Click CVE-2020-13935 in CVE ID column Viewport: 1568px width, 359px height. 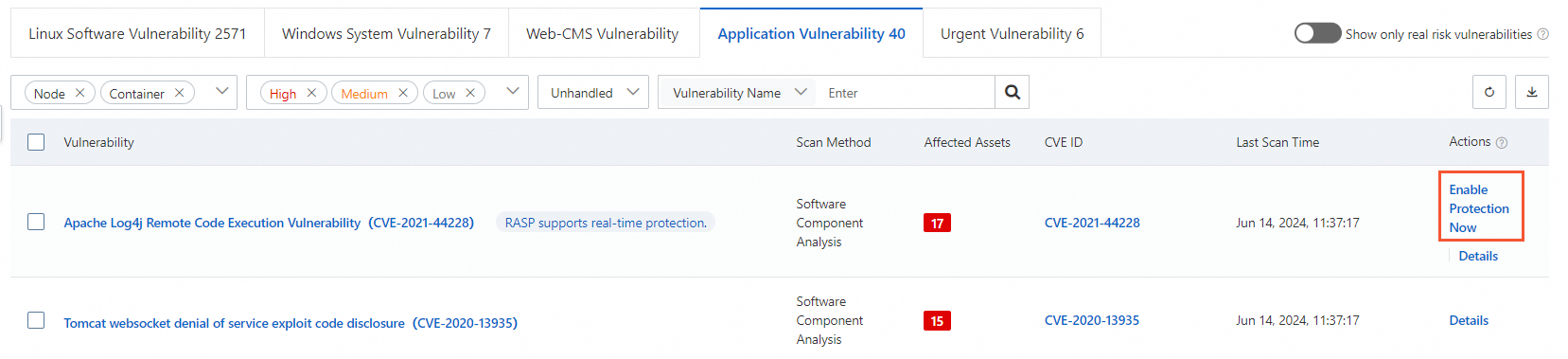click(1092, 320)
